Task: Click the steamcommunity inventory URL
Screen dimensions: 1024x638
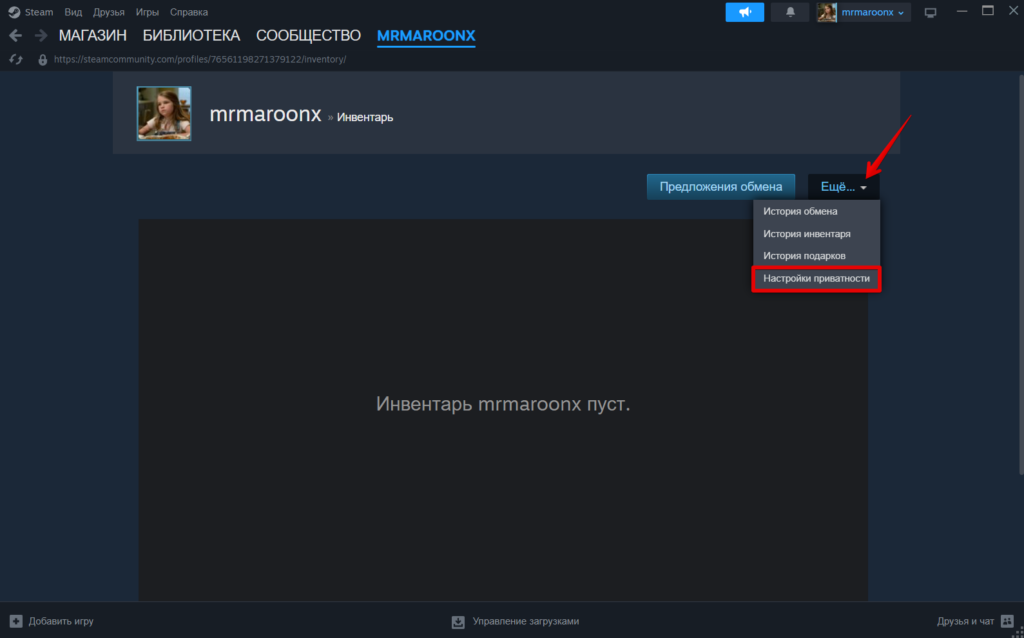Action: [x=200, y=59]
